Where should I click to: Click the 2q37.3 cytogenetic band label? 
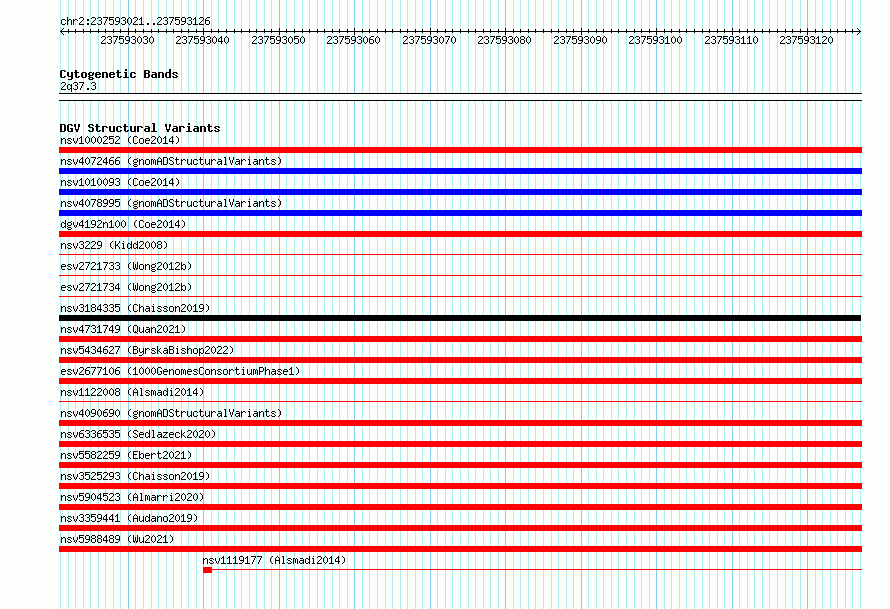click(x=78, y=86)
